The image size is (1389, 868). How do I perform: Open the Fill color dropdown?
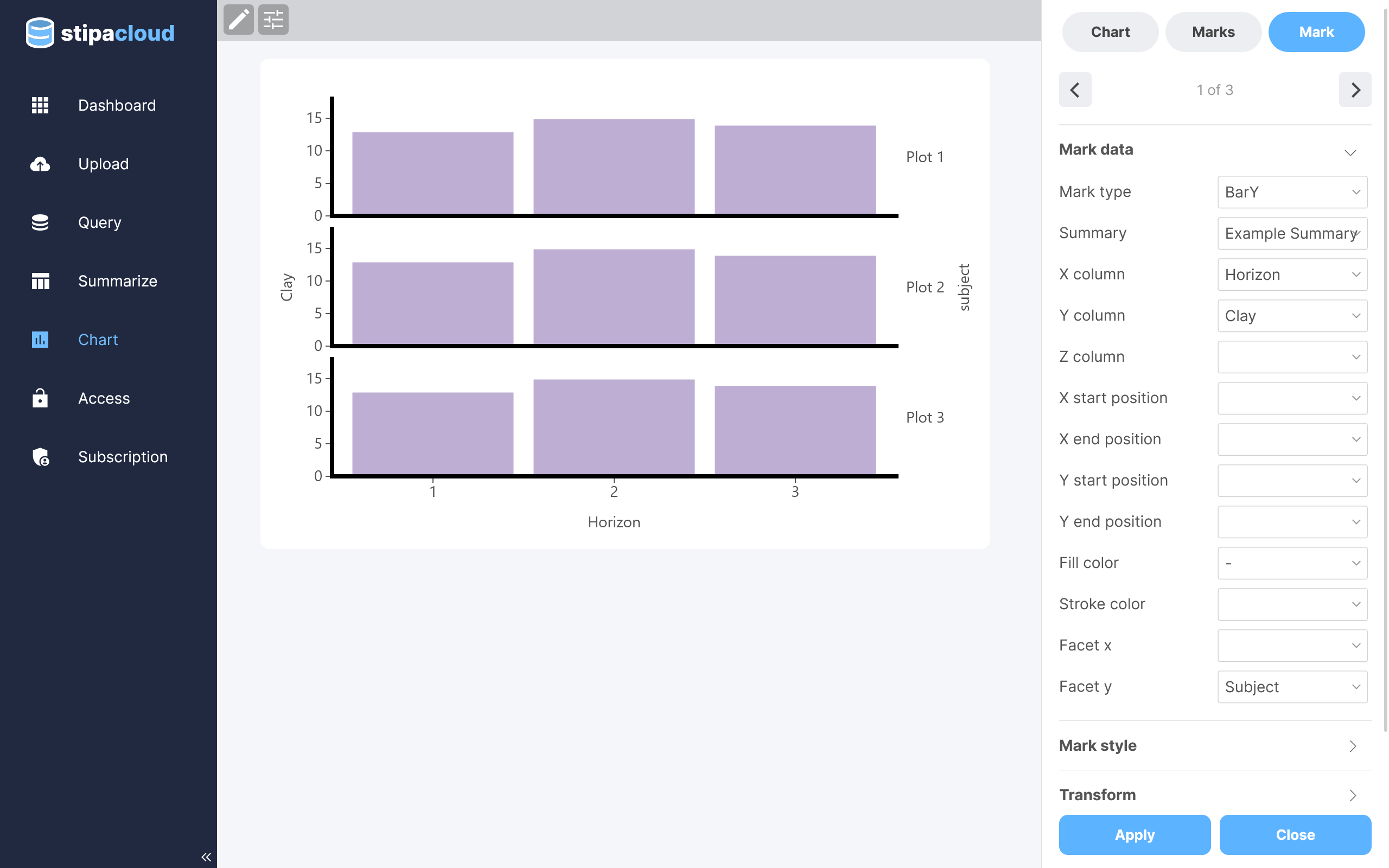click(x=1292, y=563)
